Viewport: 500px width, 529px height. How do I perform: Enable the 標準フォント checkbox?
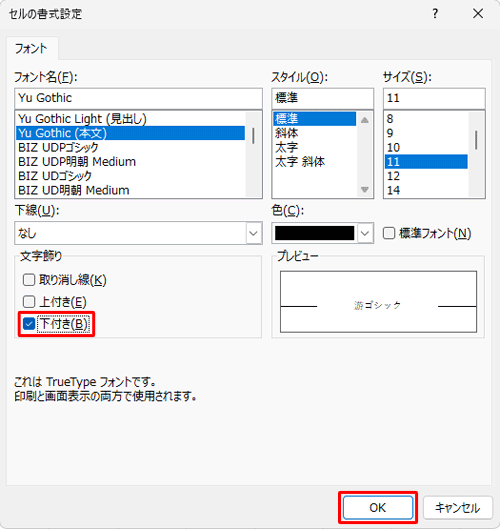pos(389,233)
